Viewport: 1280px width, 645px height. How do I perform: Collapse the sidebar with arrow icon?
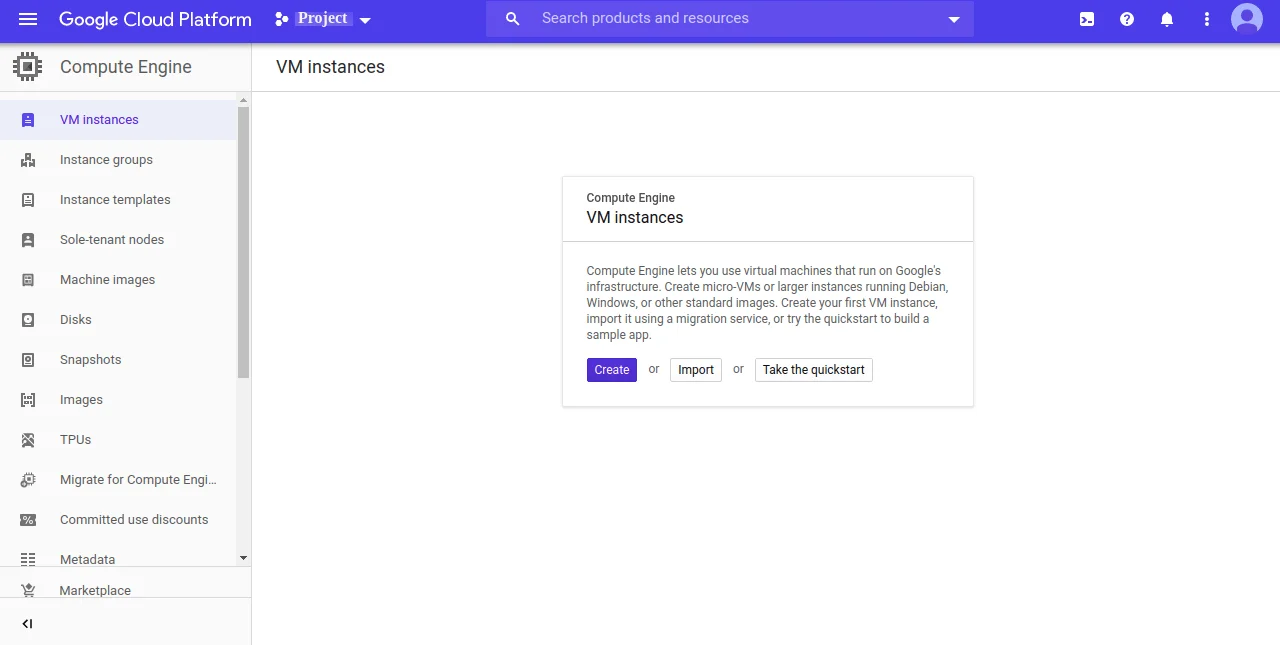point(27,624)
